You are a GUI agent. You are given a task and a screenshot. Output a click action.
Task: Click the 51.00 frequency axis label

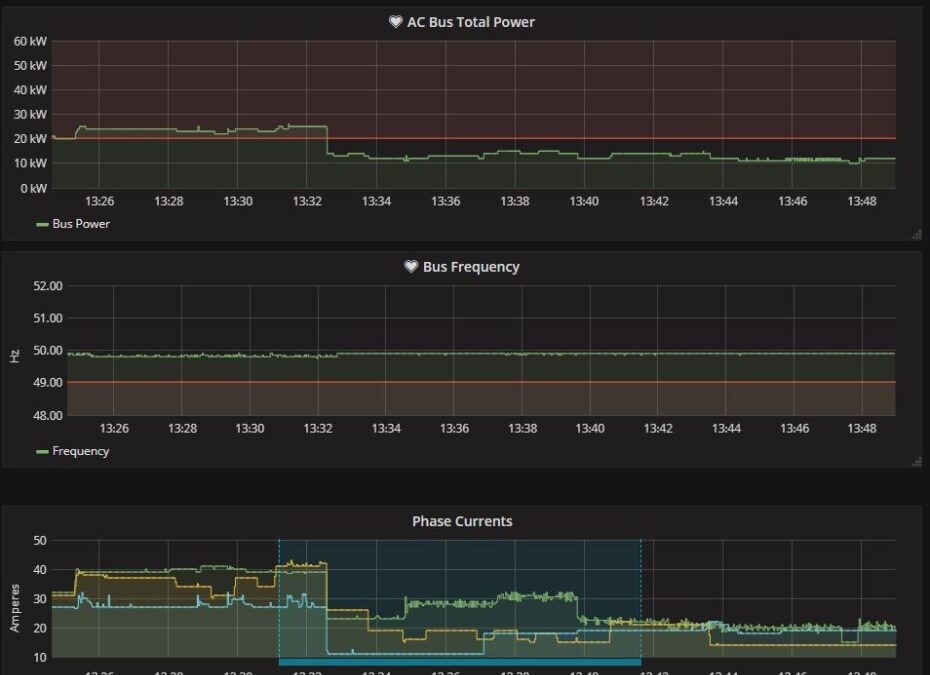coord(47,318)
